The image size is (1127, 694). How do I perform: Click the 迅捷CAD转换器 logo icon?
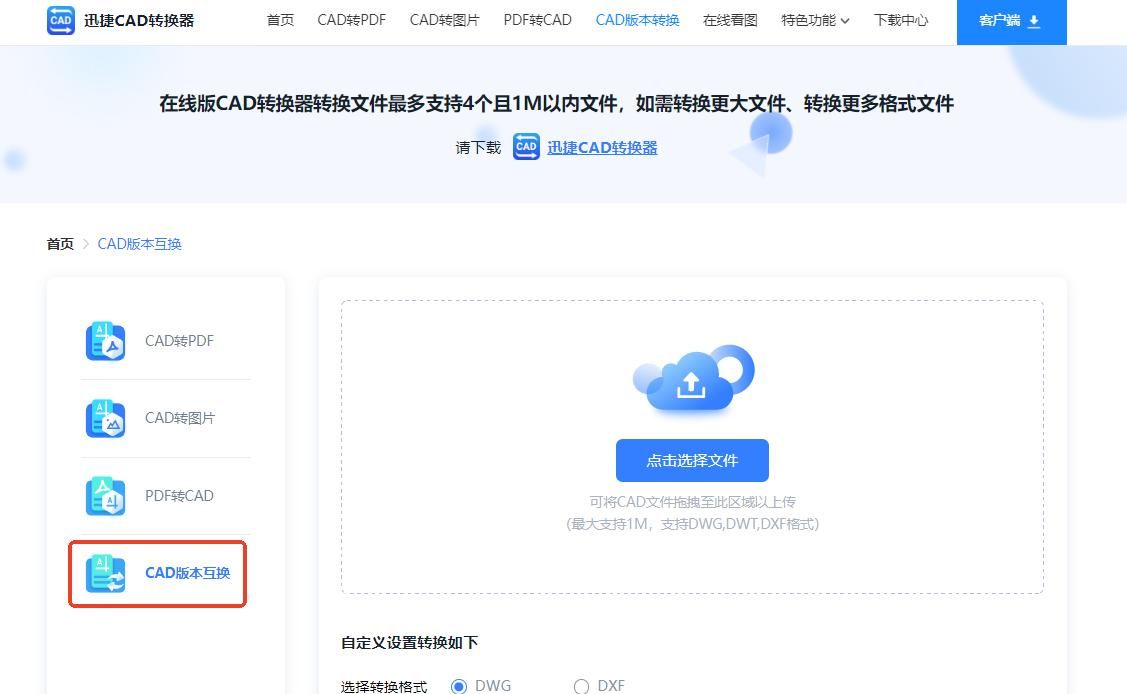pyautogui.click(x=59, y=20)
